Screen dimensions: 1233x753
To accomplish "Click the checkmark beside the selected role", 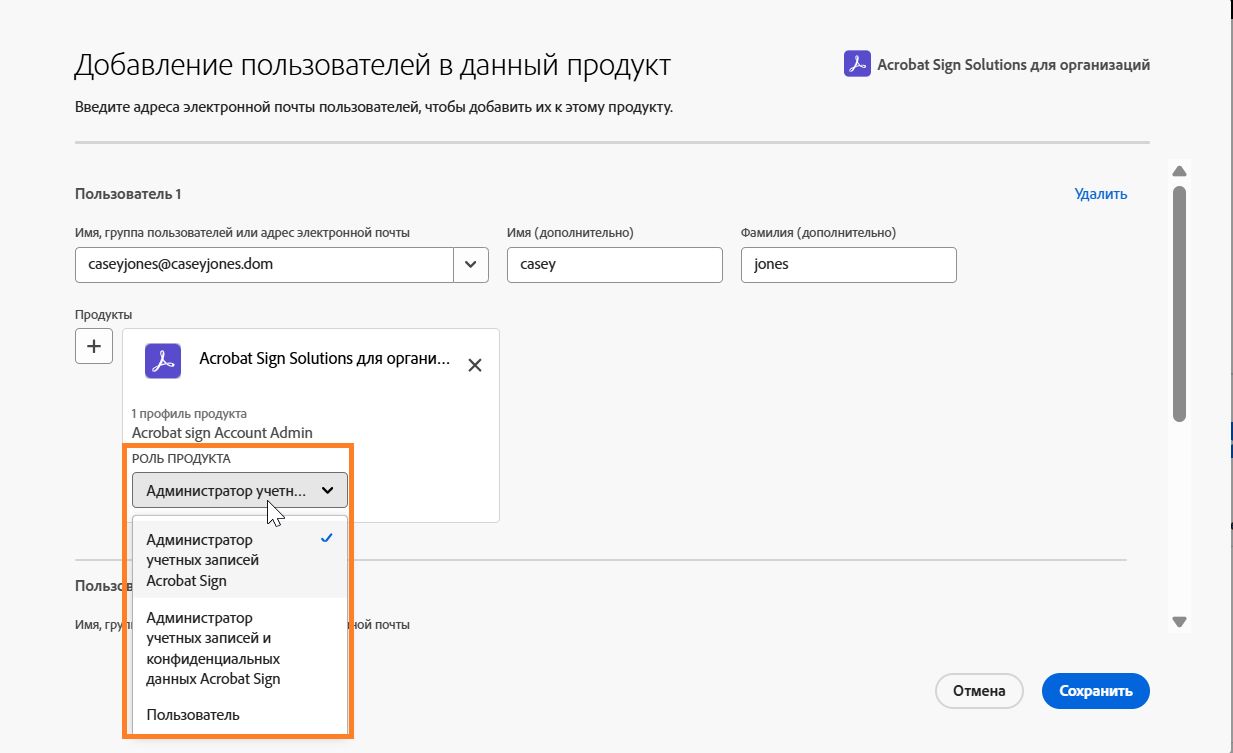I will (327, 538).
